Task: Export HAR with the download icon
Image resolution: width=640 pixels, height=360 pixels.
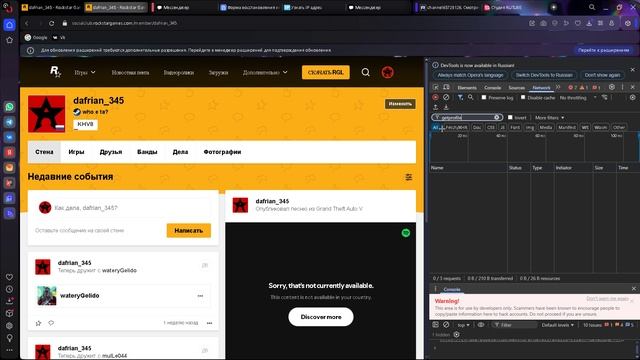Action: click(x=446, y=107)
